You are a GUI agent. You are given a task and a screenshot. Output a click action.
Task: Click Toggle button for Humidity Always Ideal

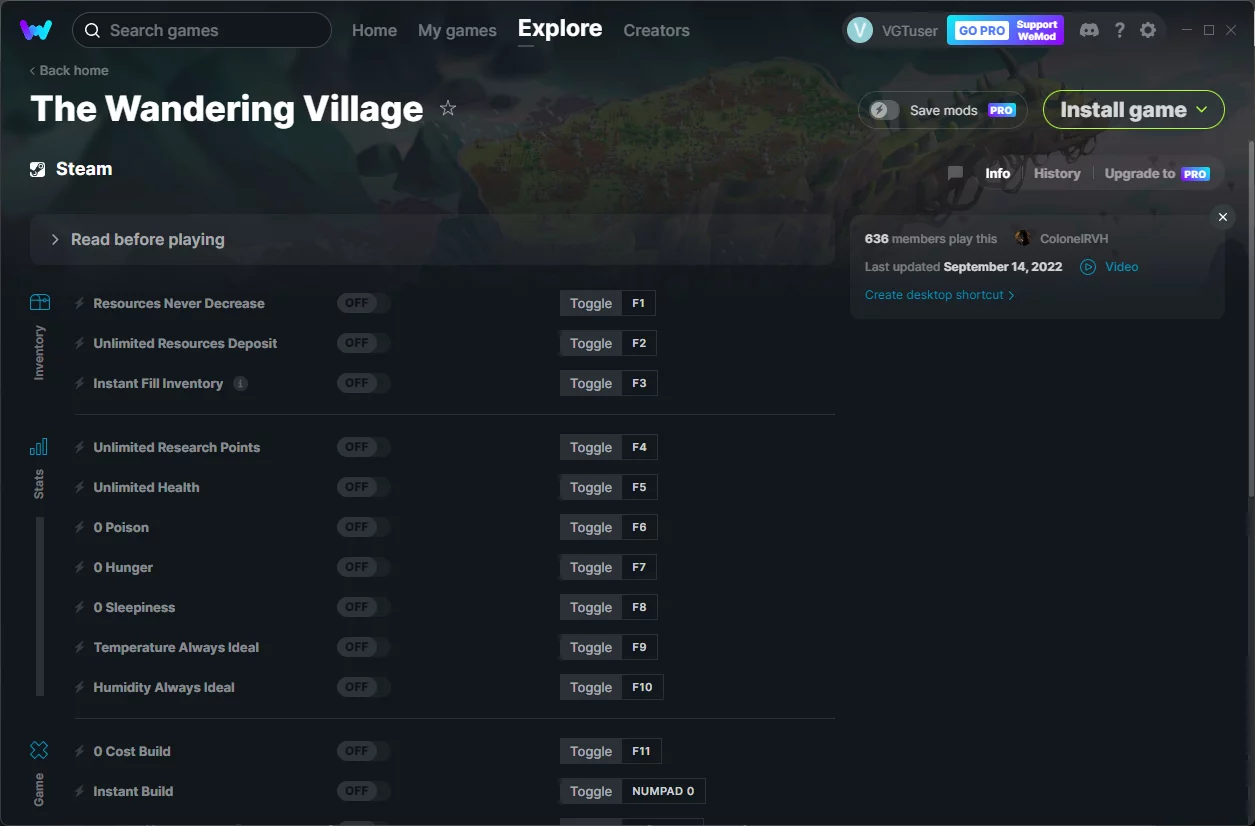point(591,687)
